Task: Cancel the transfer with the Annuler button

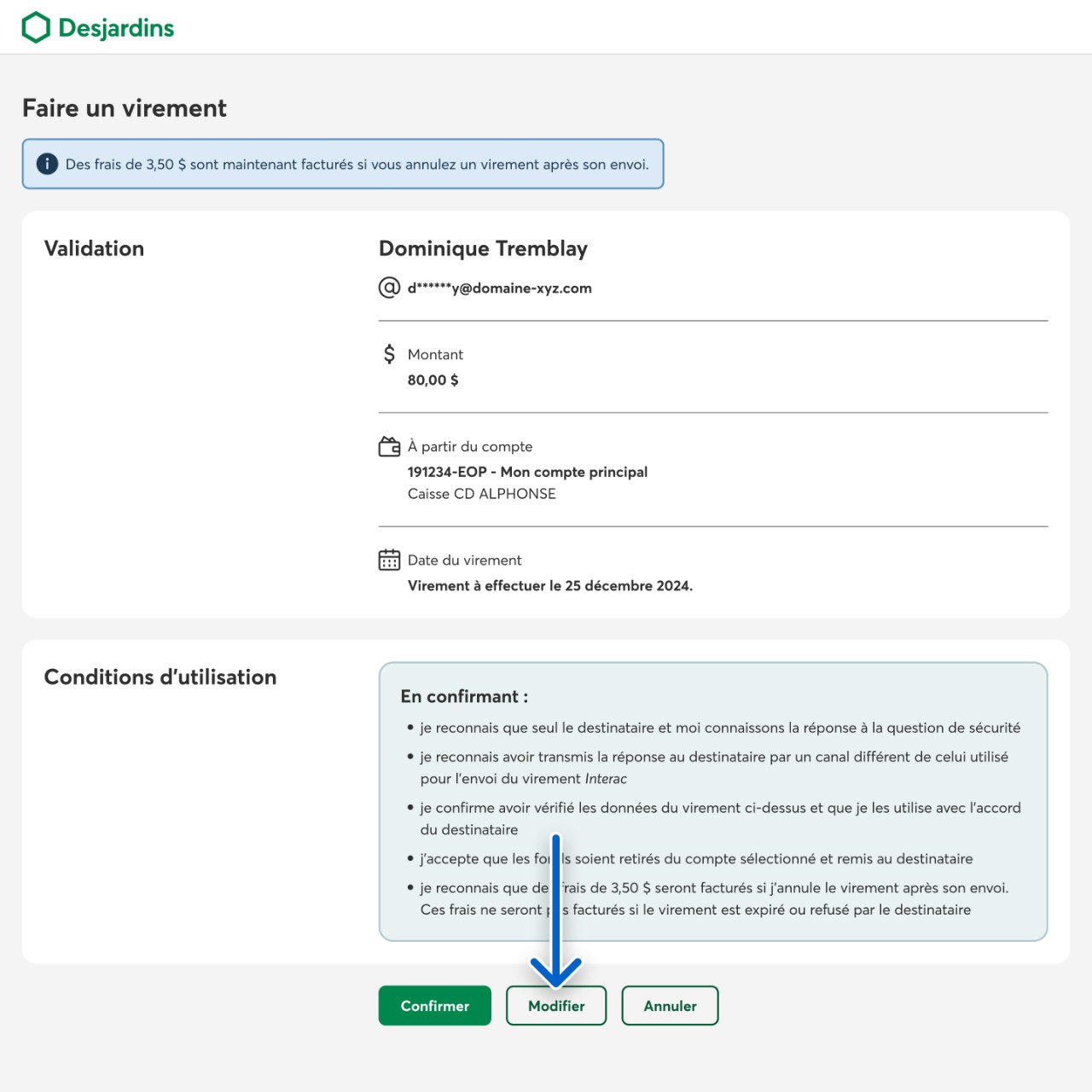Action: click(670, 1006)
